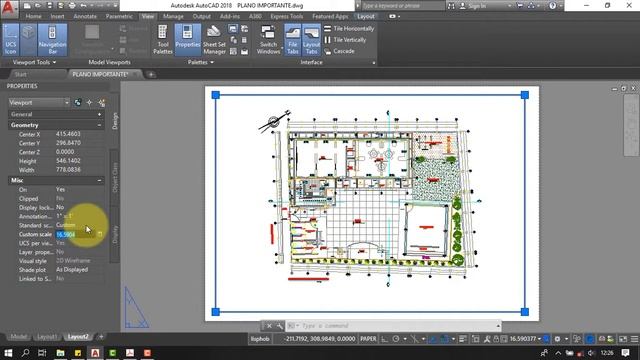Open Windows Start menu

click(8, 353)
